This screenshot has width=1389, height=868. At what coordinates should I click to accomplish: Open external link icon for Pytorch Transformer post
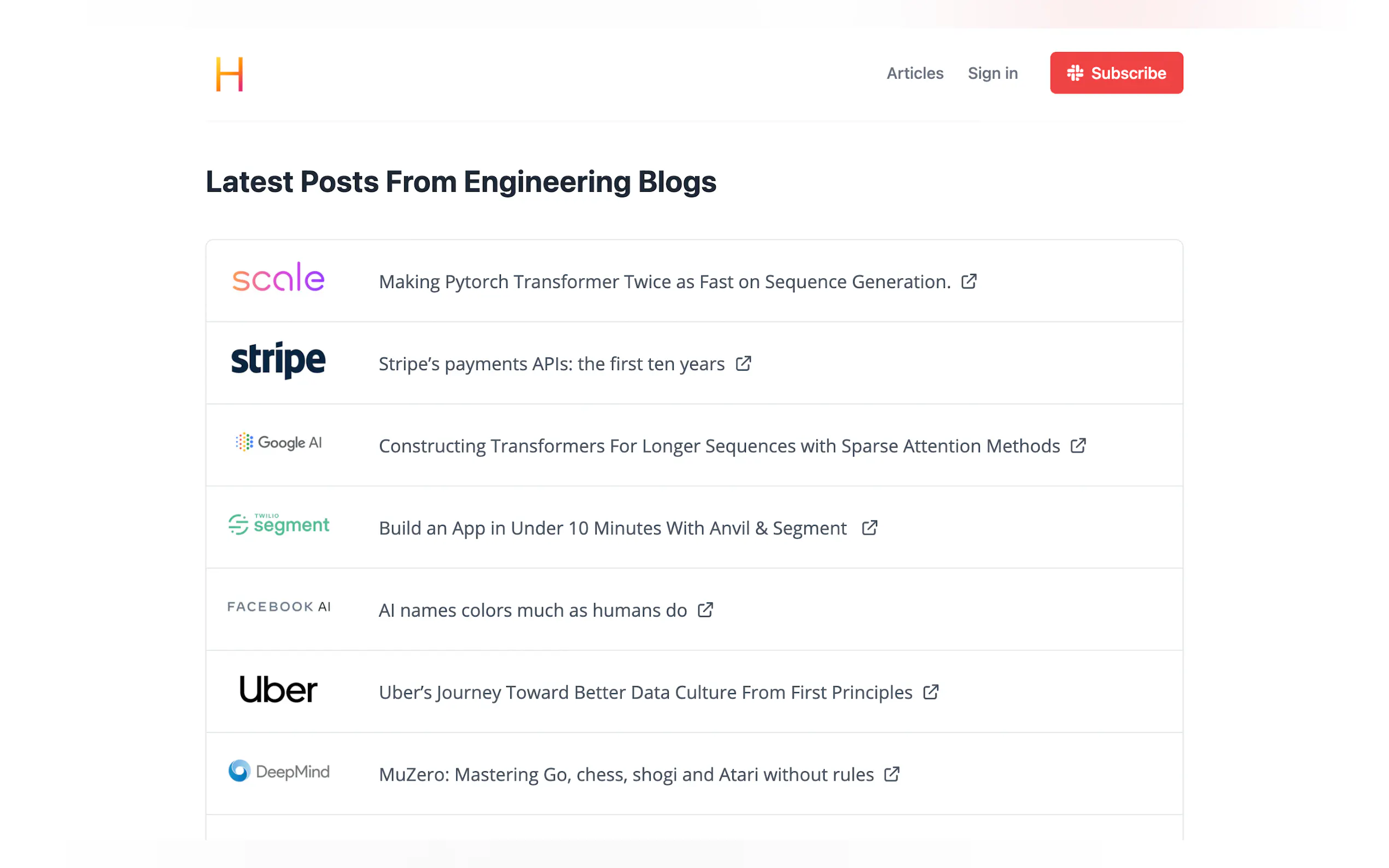coord(968,281)
